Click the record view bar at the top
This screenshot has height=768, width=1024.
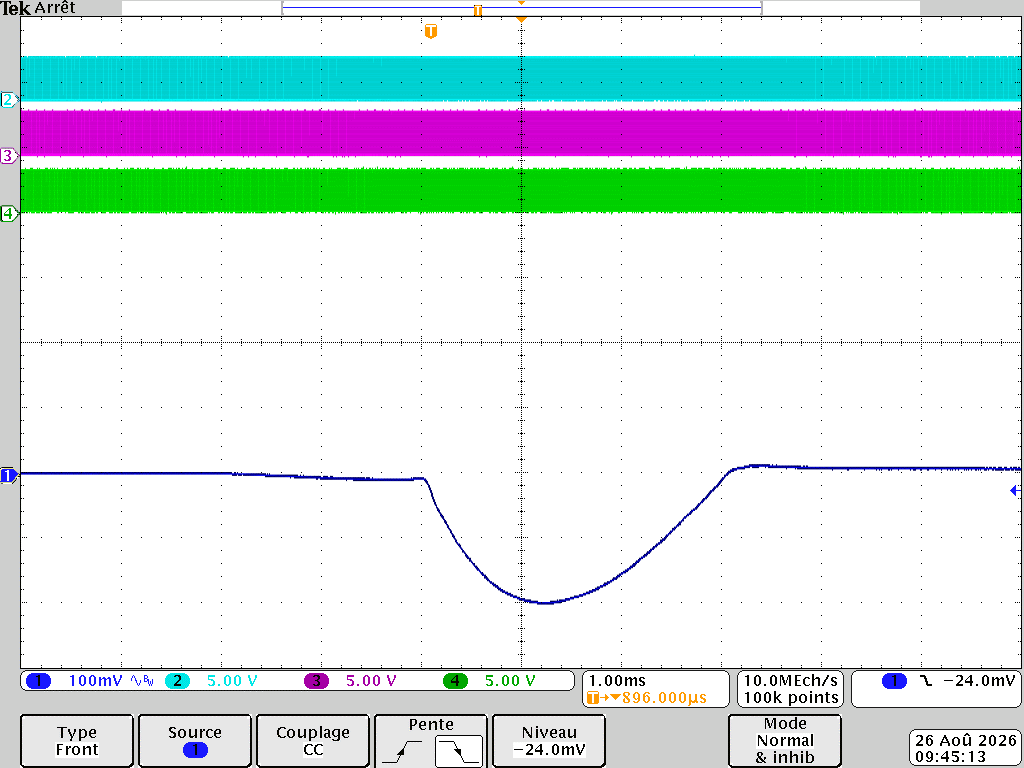coord(521,8)
